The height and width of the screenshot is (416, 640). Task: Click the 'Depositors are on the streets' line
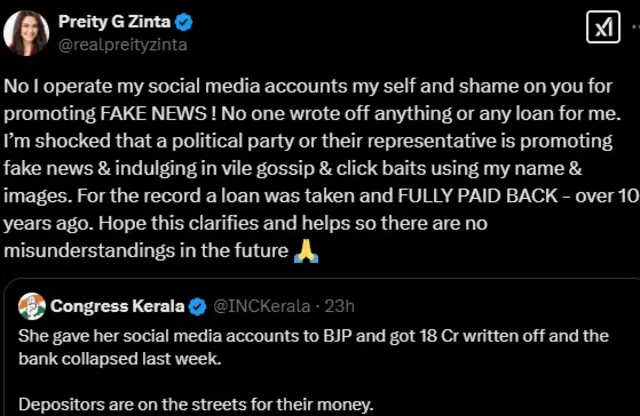coord(196,404)
